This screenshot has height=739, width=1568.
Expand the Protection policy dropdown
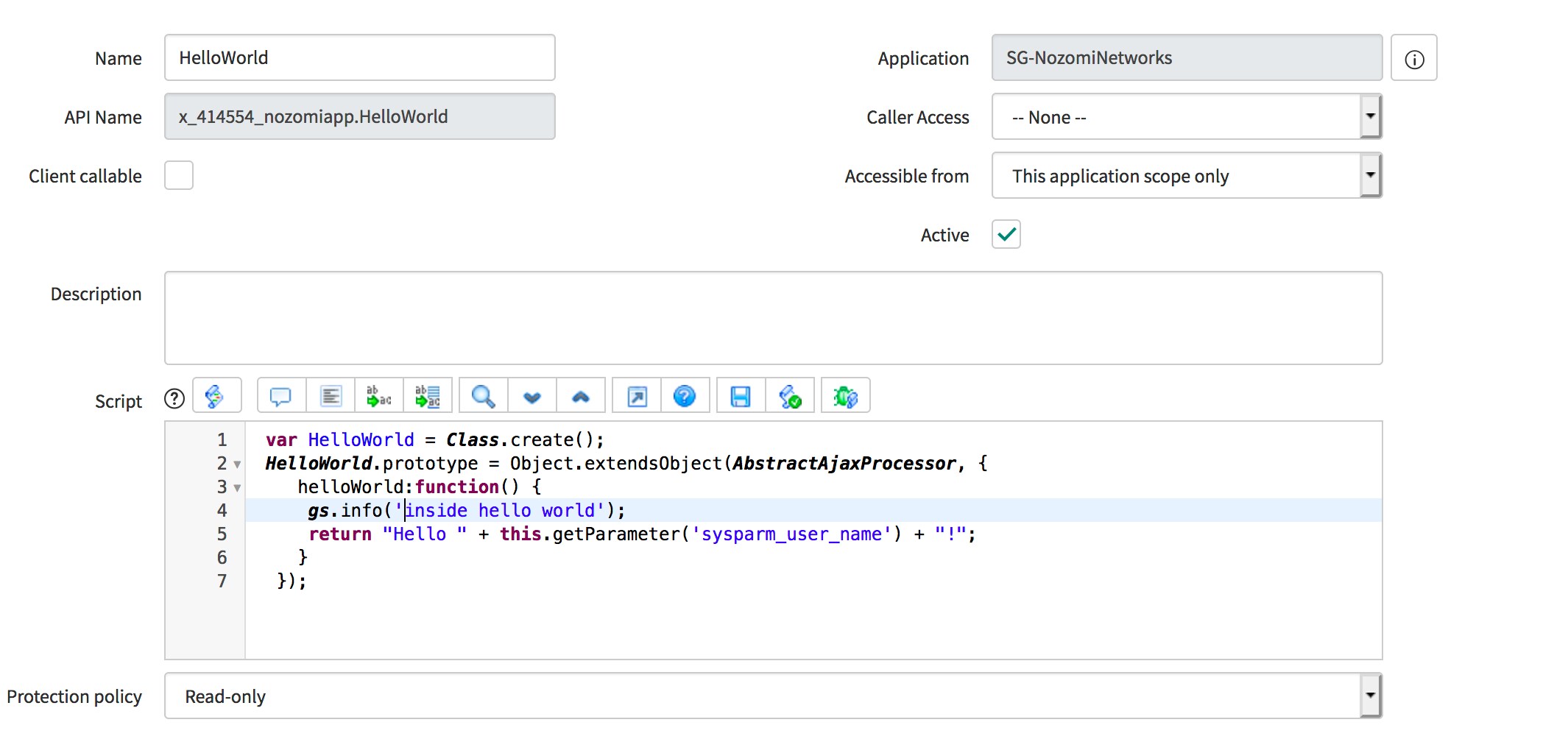[x=773, y=696]
